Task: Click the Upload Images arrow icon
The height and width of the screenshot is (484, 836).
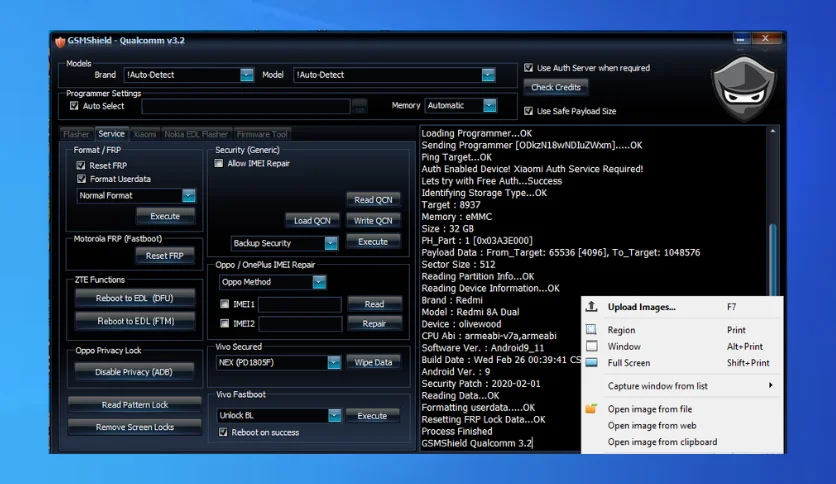Action: point(591,306)
